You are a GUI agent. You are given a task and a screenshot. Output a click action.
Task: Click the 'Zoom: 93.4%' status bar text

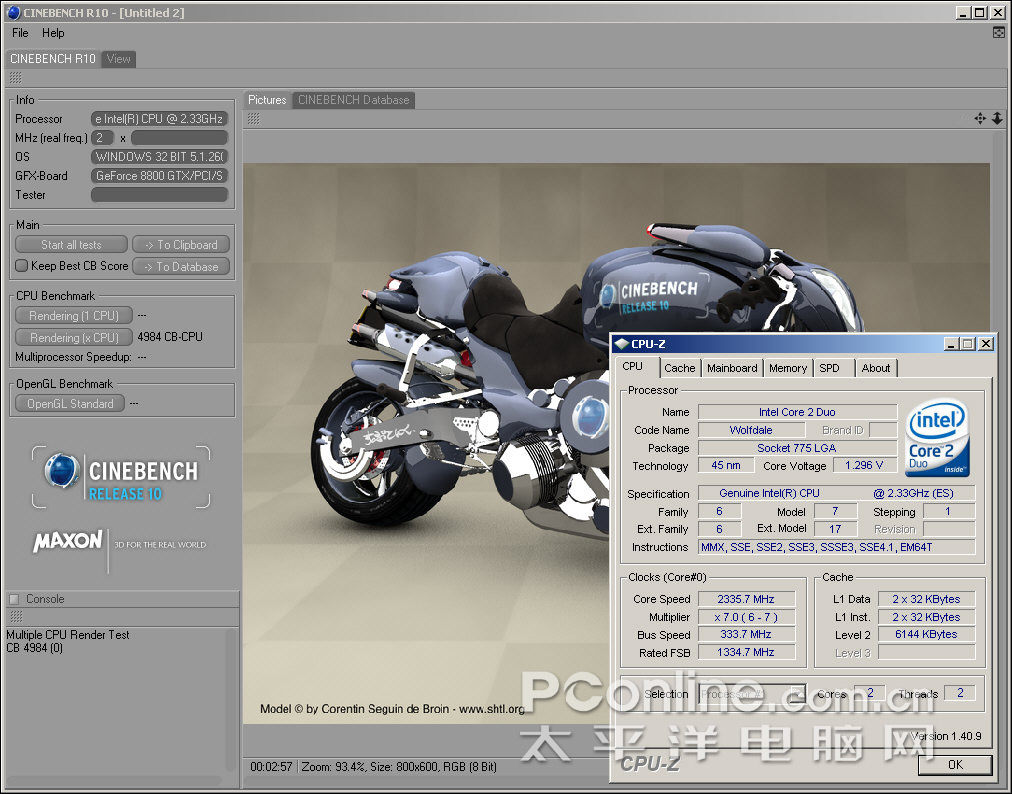(x=333, y=767)
